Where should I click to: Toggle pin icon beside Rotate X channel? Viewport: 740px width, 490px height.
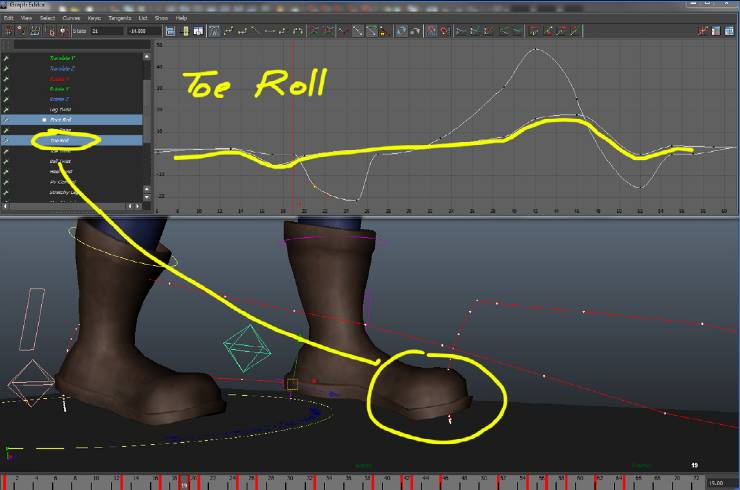pyautogui.click(x=6, y=78)
